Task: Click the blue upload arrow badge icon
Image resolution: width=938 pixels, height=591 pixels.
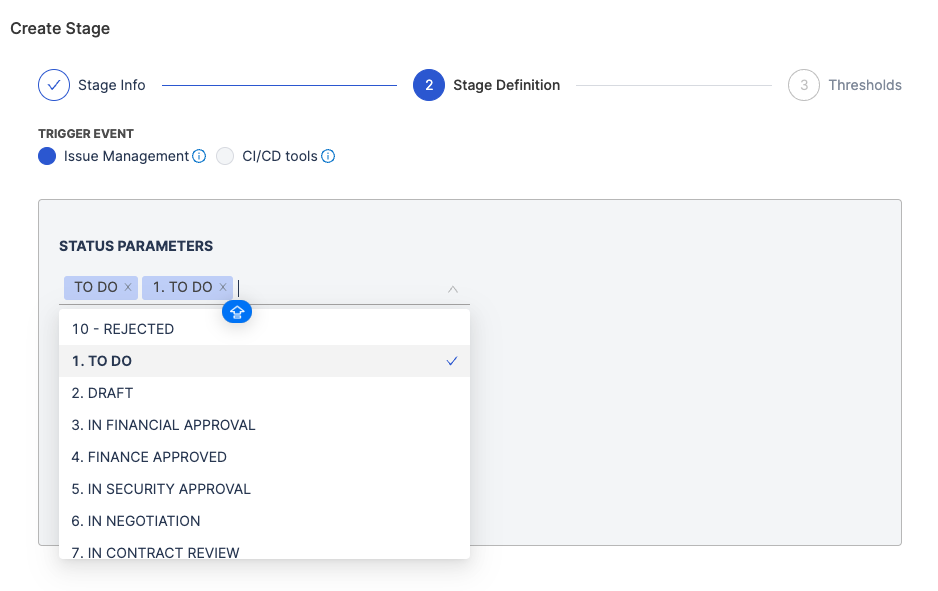Action: tap(237, 312)
